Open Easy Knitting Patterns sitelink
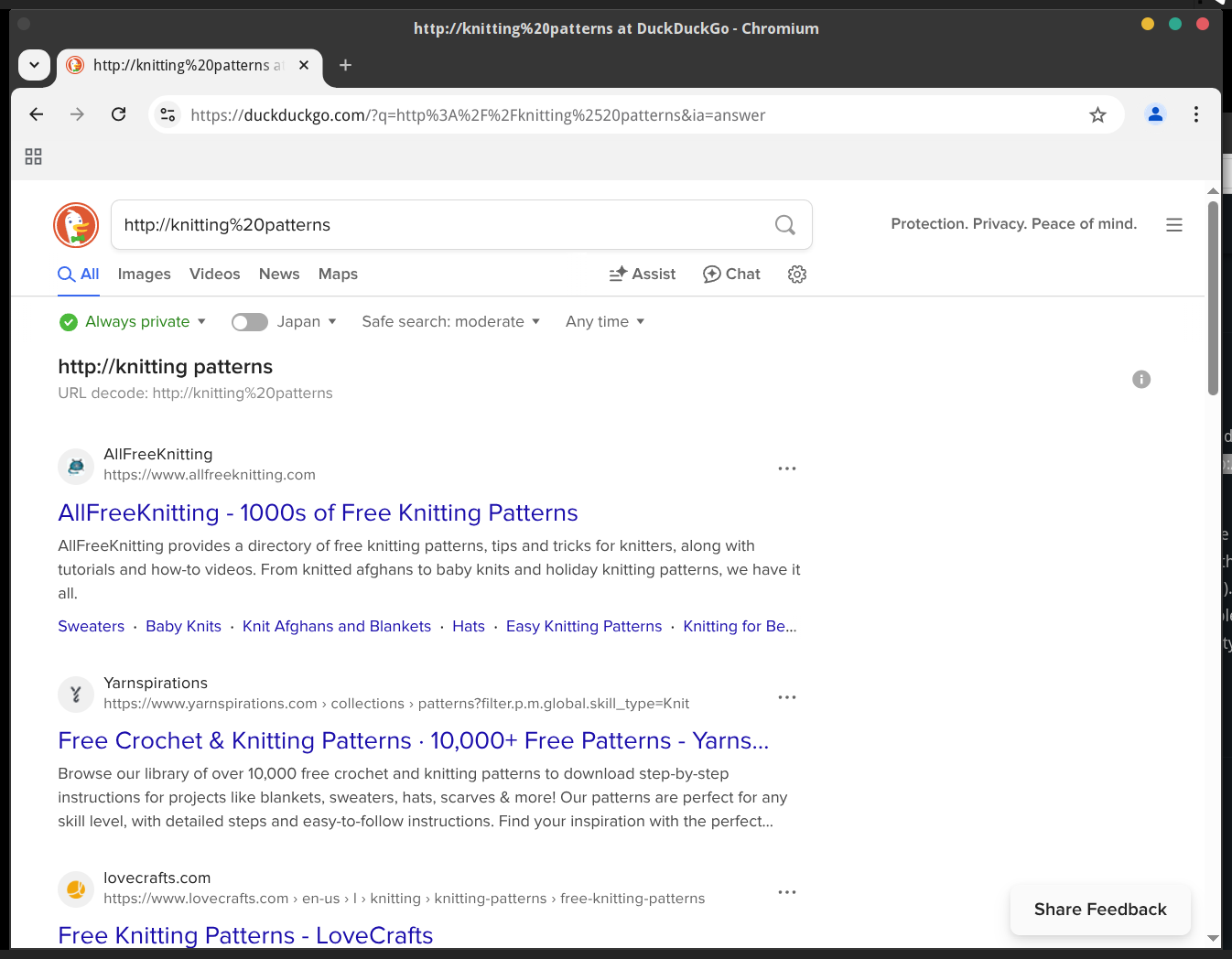The height and width of the screenshot is (959, 1232). pyautogui.click(x=584, y=627)
